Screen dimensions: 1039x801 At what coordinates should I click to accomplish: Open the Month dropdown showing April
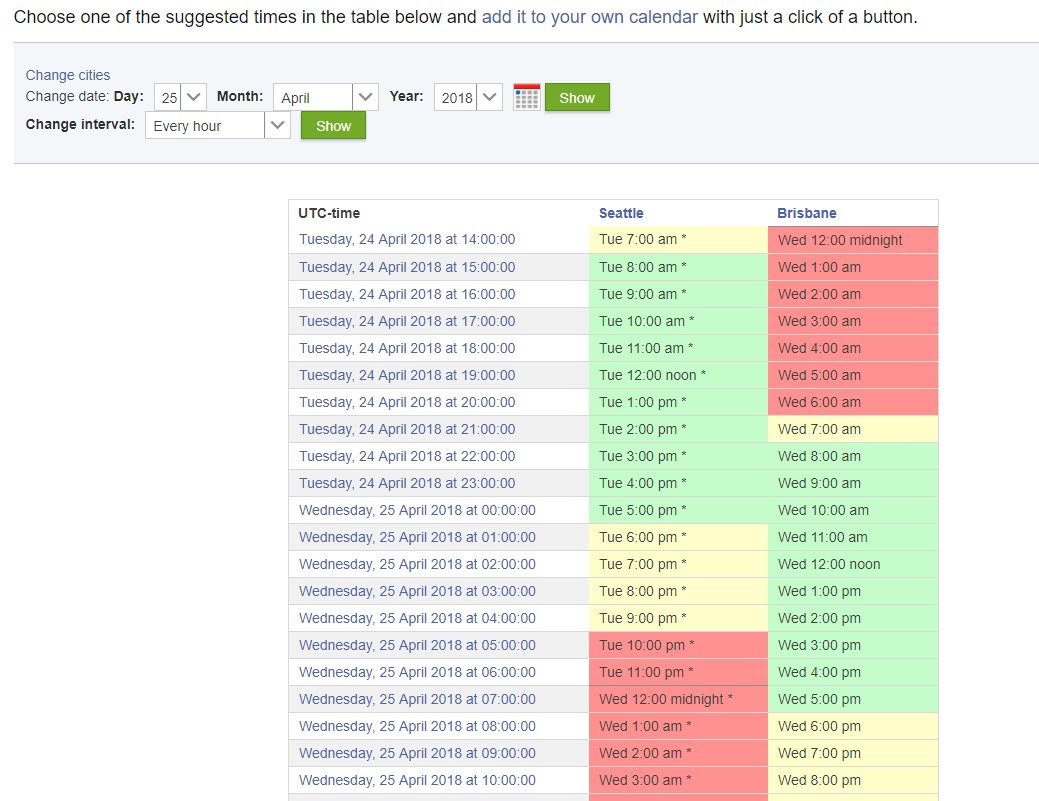coord(325,97)
